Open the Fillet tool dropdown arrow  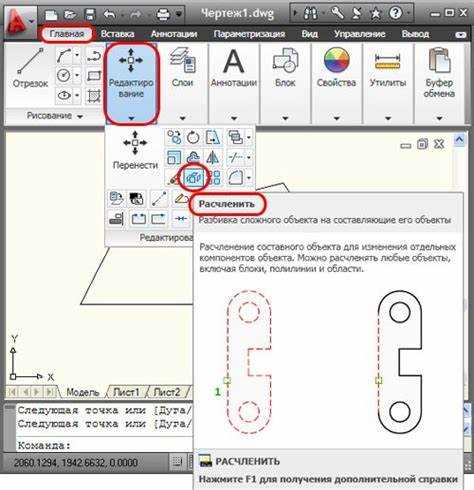(249, 177)
